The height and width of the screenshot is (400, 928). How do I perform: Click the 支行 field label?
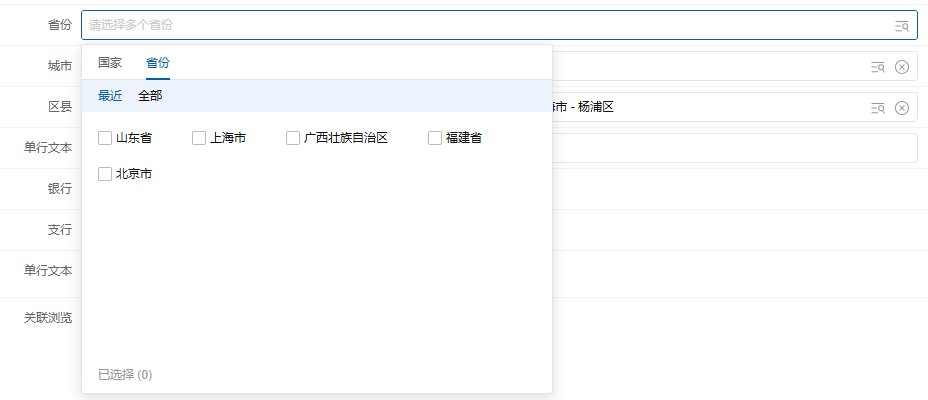(60, 230)
